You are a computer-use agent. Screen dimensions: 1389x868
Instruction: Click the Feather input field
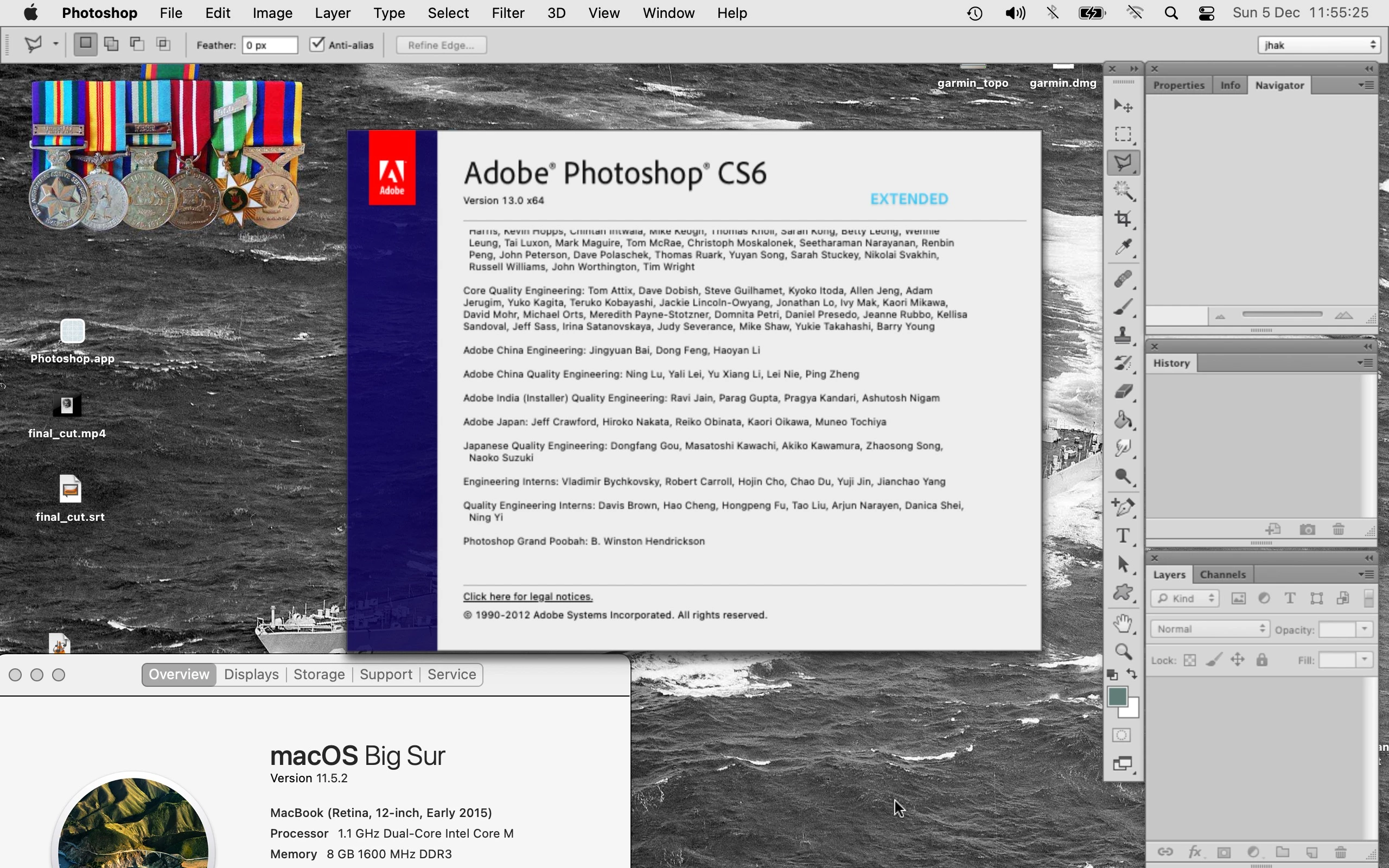pyautogui.click(x=270, y=46)
